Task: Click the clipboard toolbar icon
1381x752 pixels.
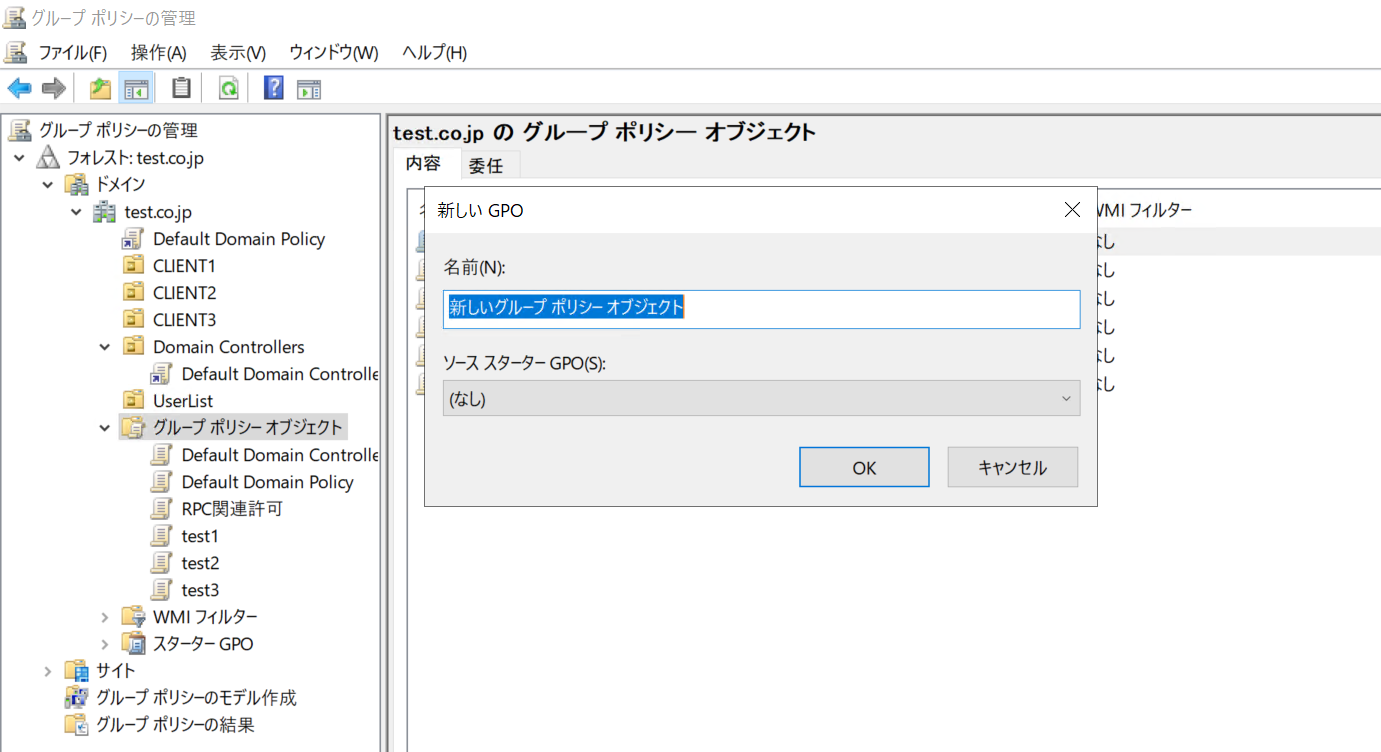Action: click(181, 88)
